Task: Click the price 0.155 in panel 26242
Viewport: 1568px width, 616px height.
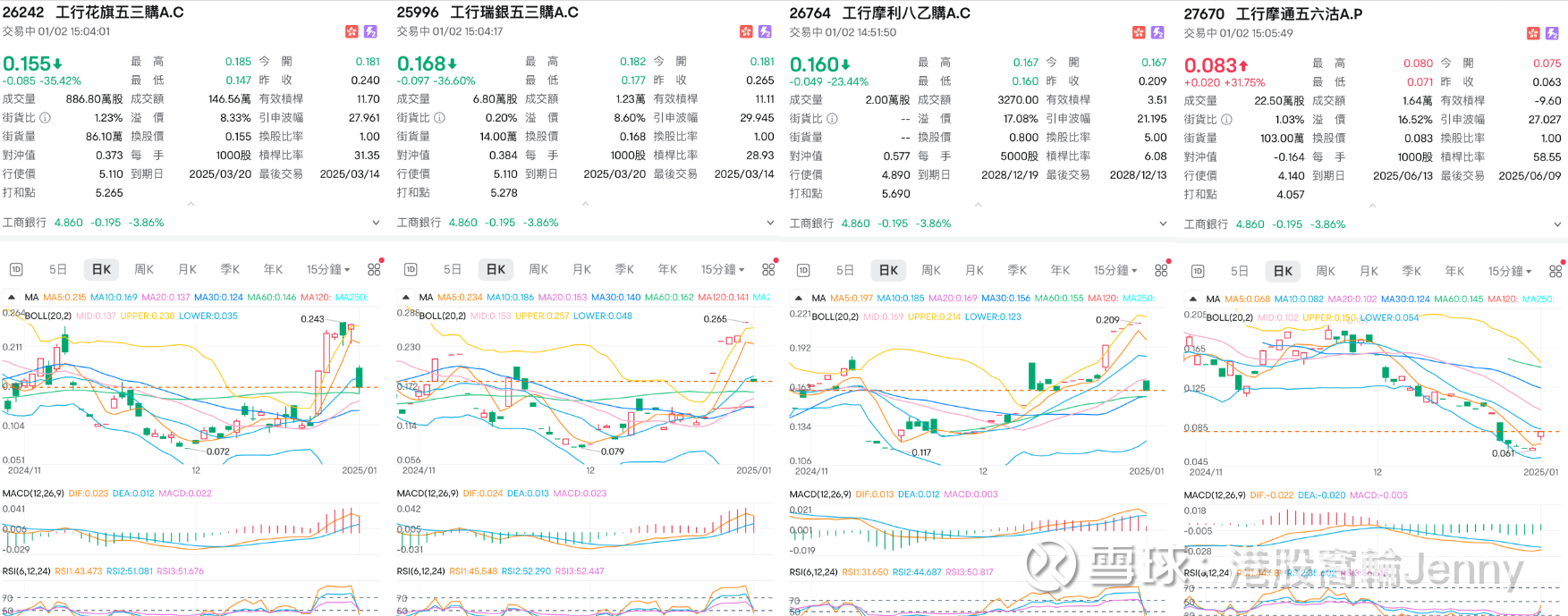Action: 27,63
